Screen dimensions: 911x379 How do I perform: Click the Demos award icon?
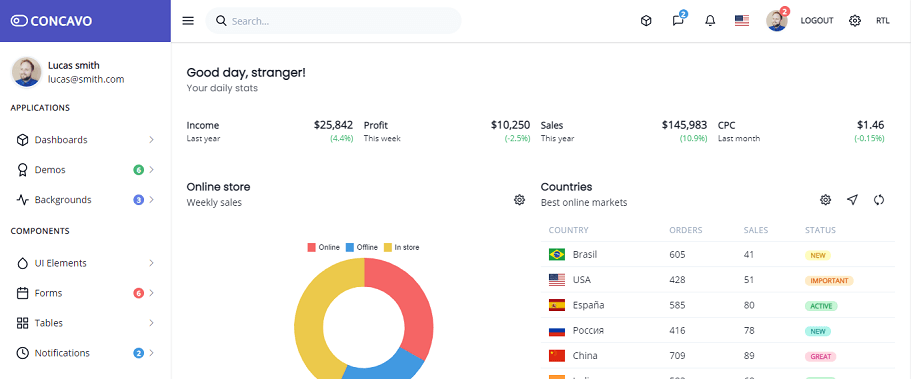22,170
